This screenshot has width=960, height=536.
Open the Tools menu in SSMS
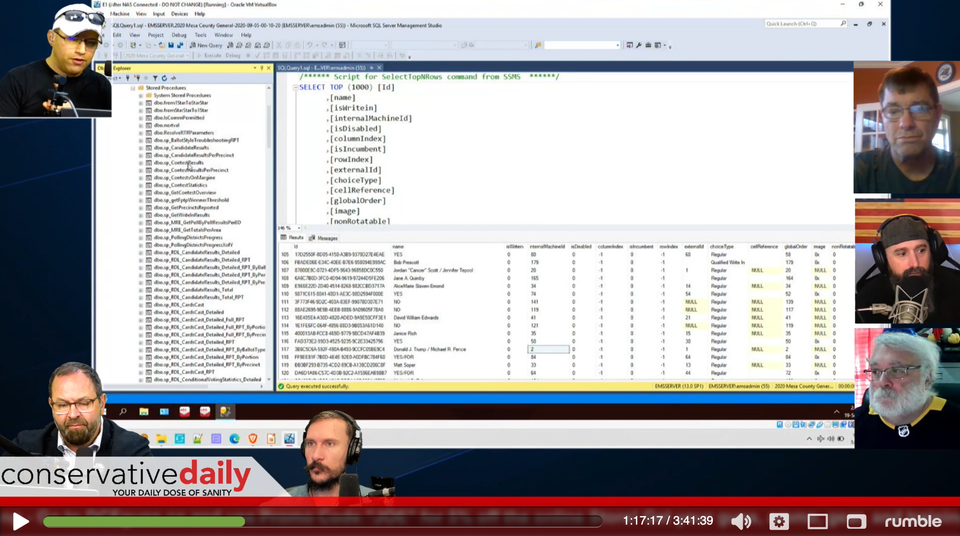click(200, 35)
